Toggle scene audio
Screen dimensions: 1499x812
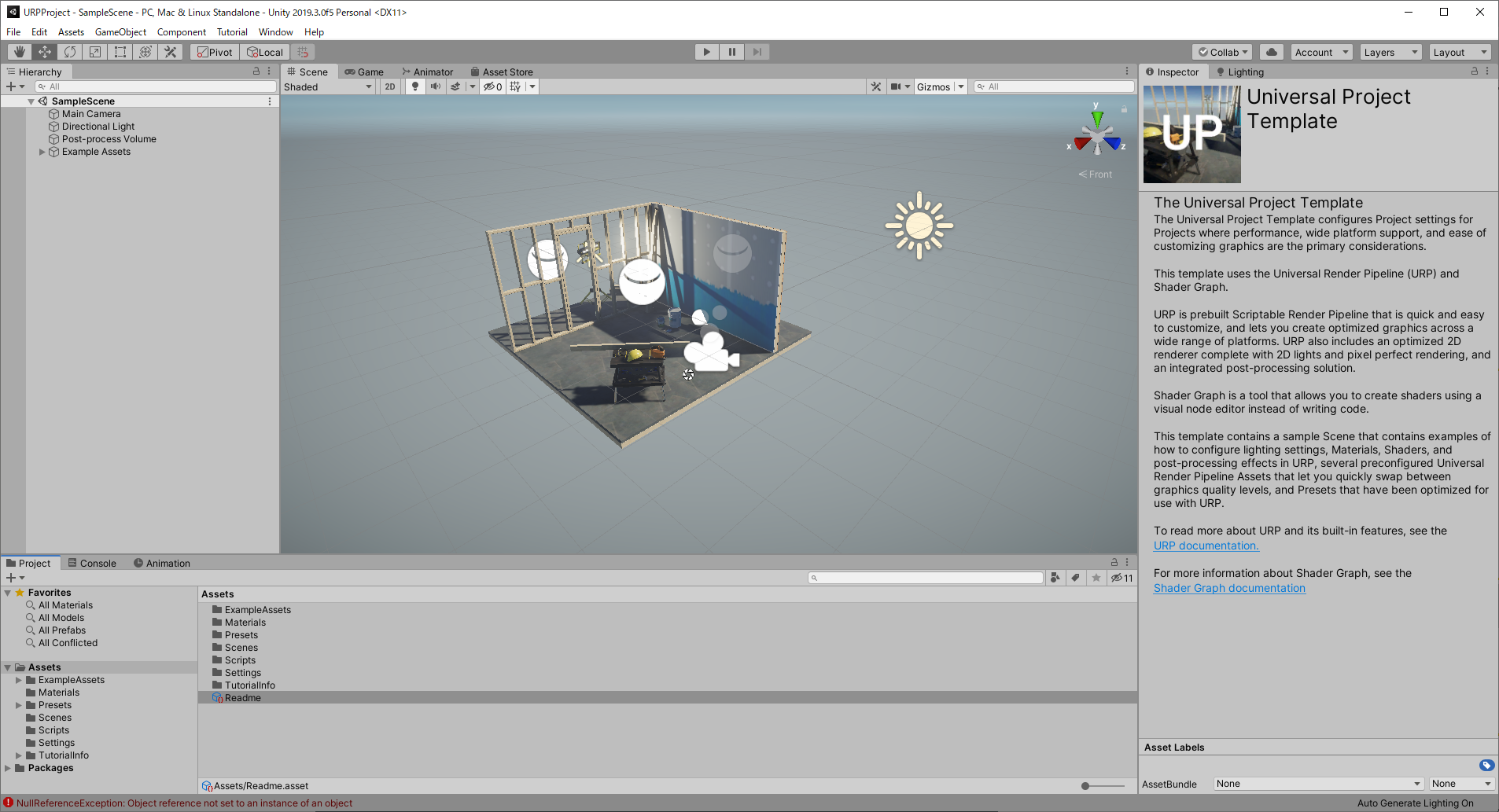pyautogui.click(x=435, y=86)
